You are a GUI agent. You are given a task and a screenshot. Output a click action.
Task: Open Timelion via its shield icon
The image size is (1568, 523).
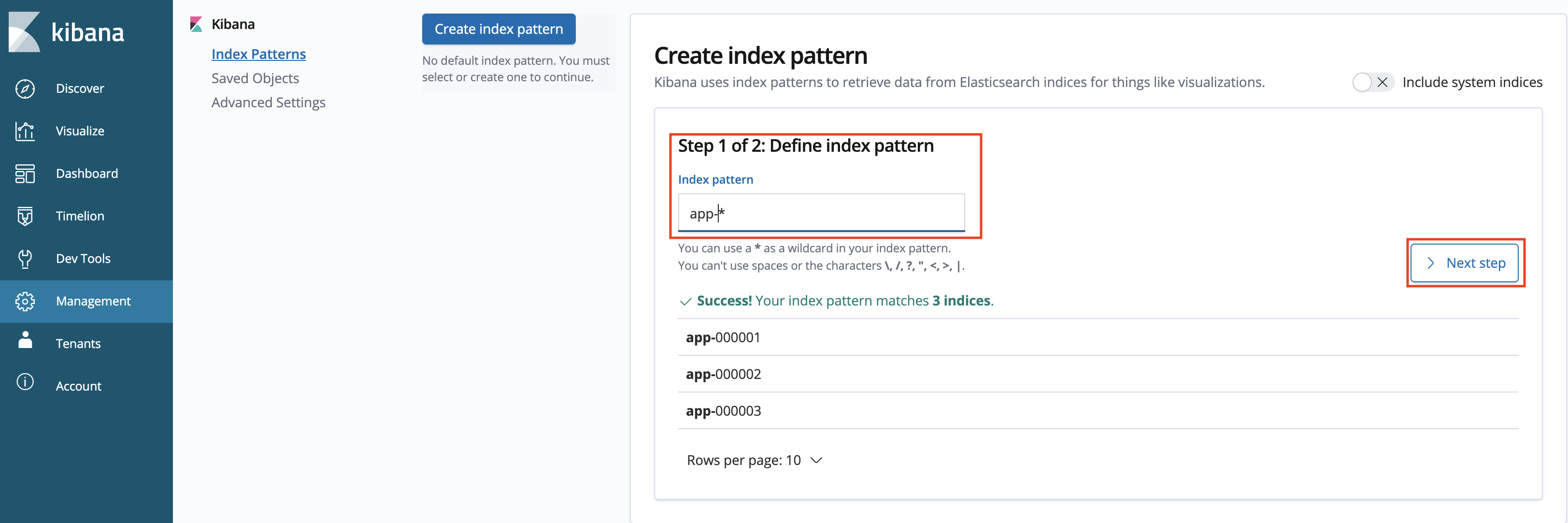(25, 216)
